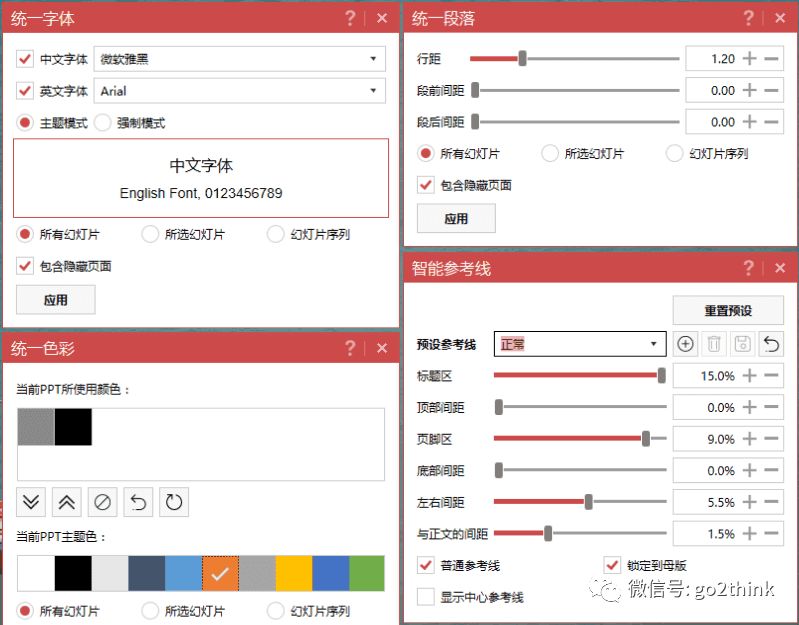
Task: Click the 左右间距 slider handle
Action: 589,502
